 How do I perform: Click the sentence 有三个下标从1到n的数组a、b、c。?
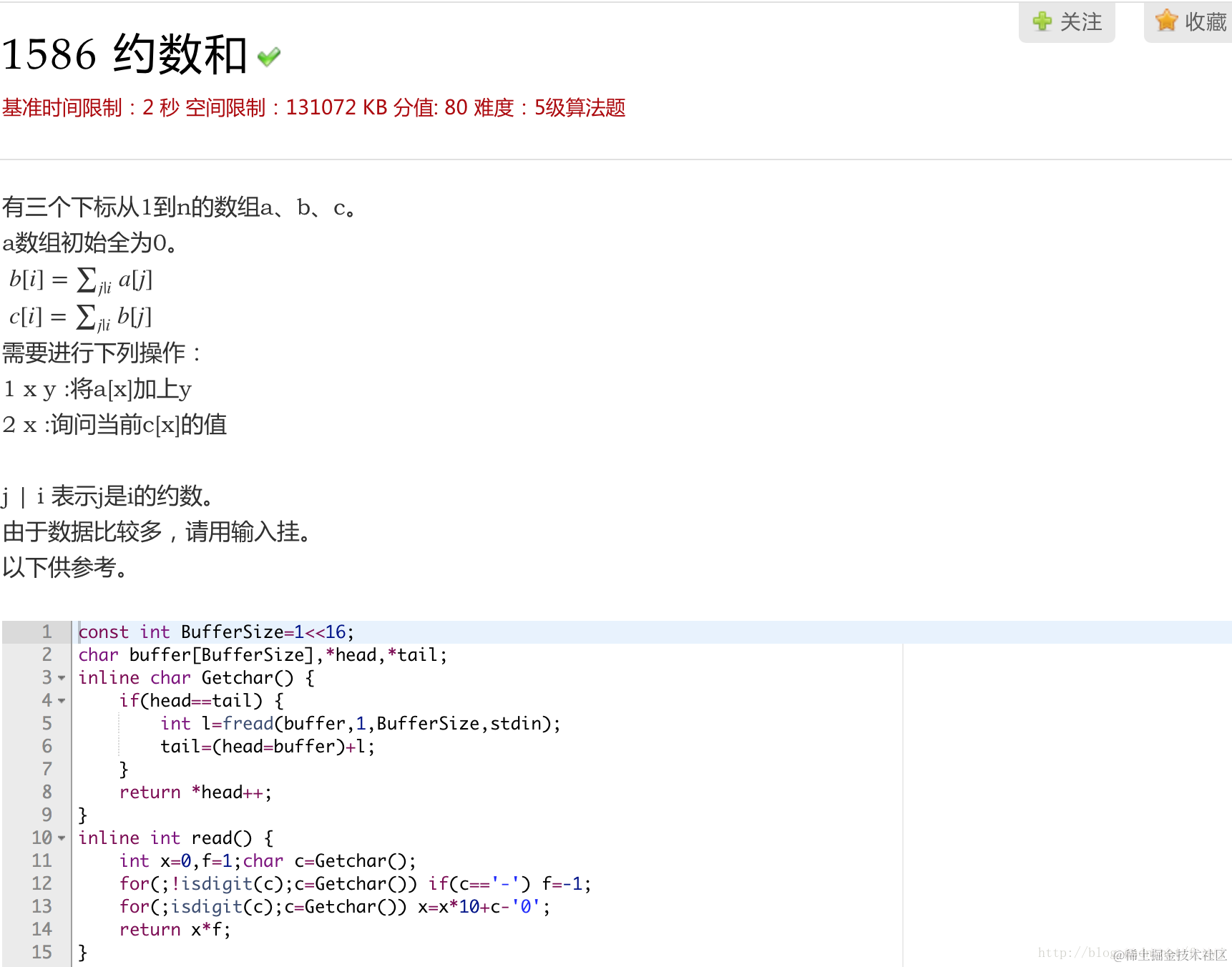point(180,207)
